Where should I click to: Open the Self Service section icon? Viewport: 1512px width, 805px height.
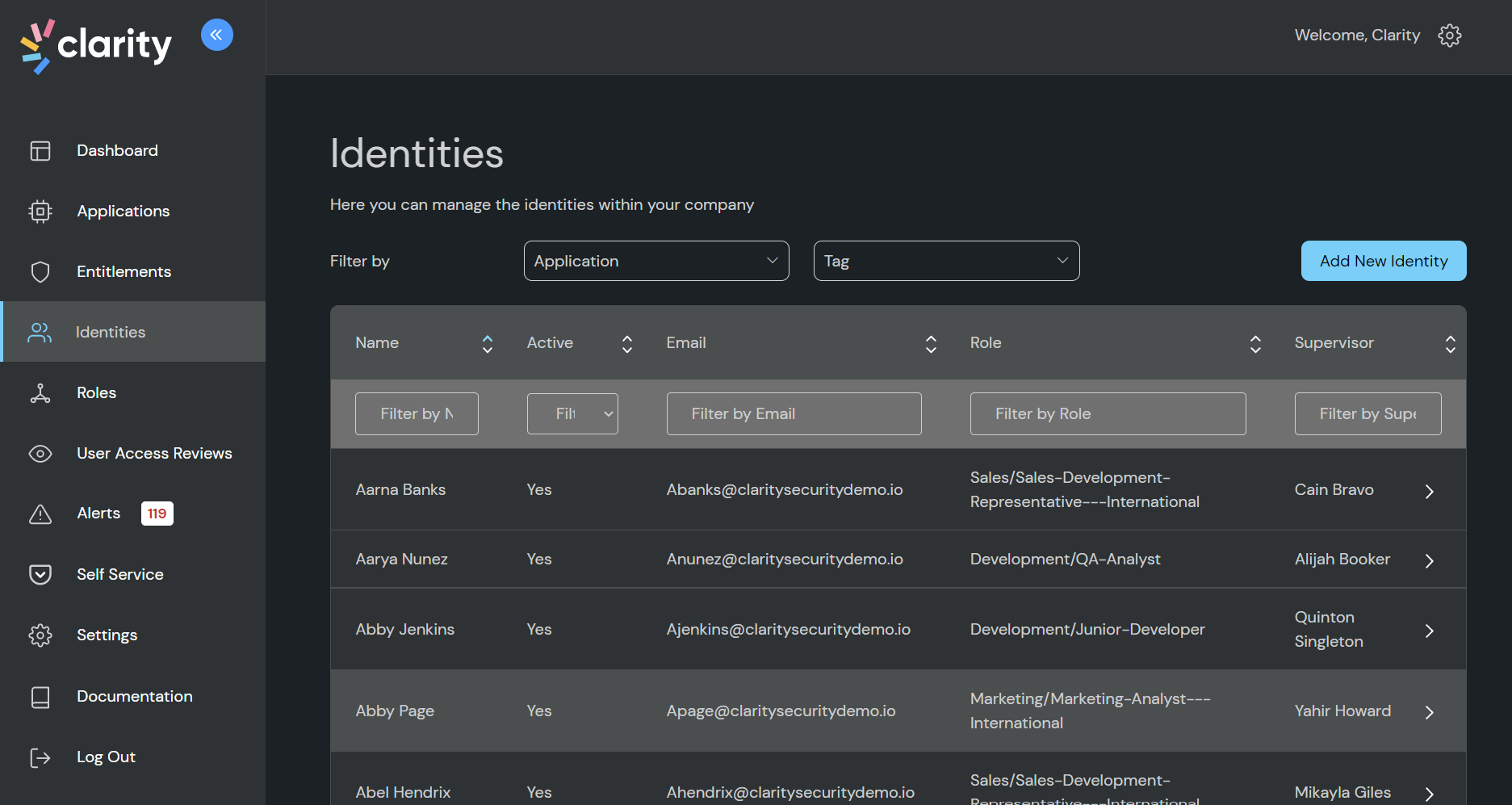point(40,574)
